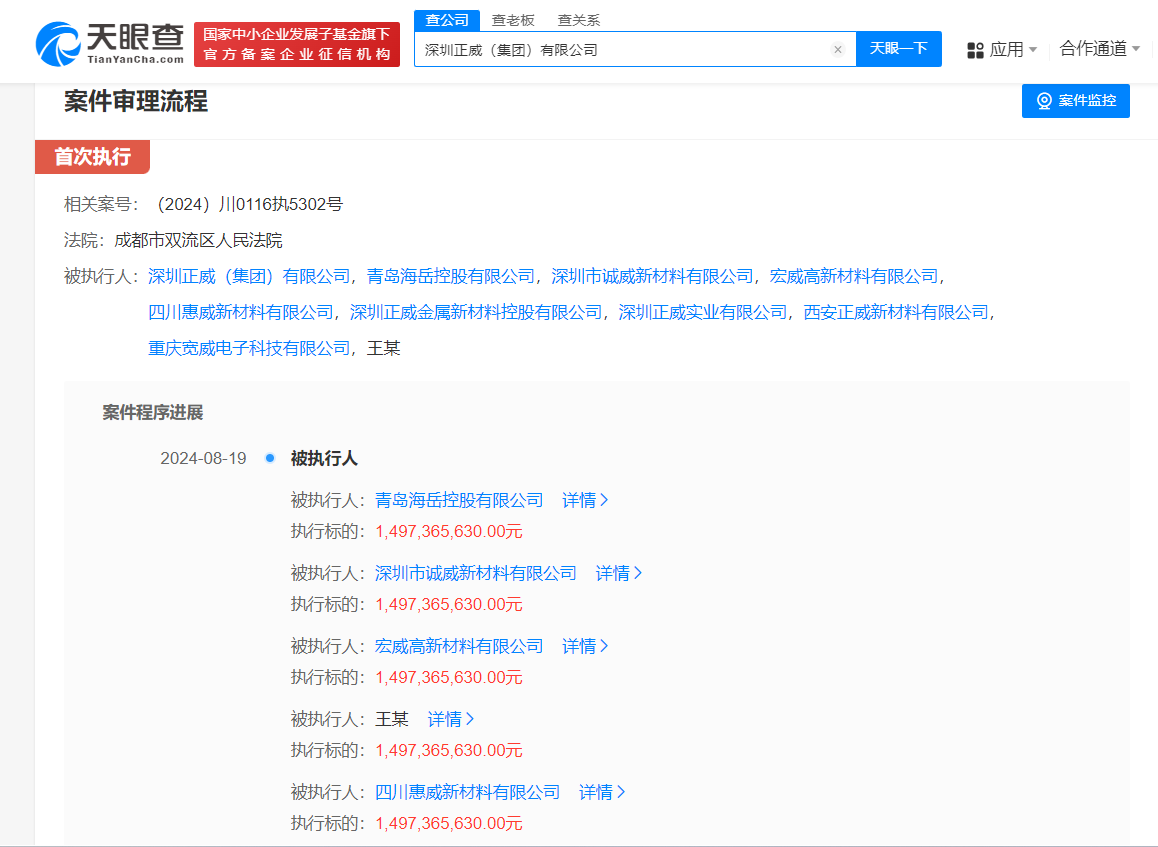Click the 国家中小企业发展子基金旗下 red banner
The width and height of the screenshot is (1158, 847).
[296, 44]
